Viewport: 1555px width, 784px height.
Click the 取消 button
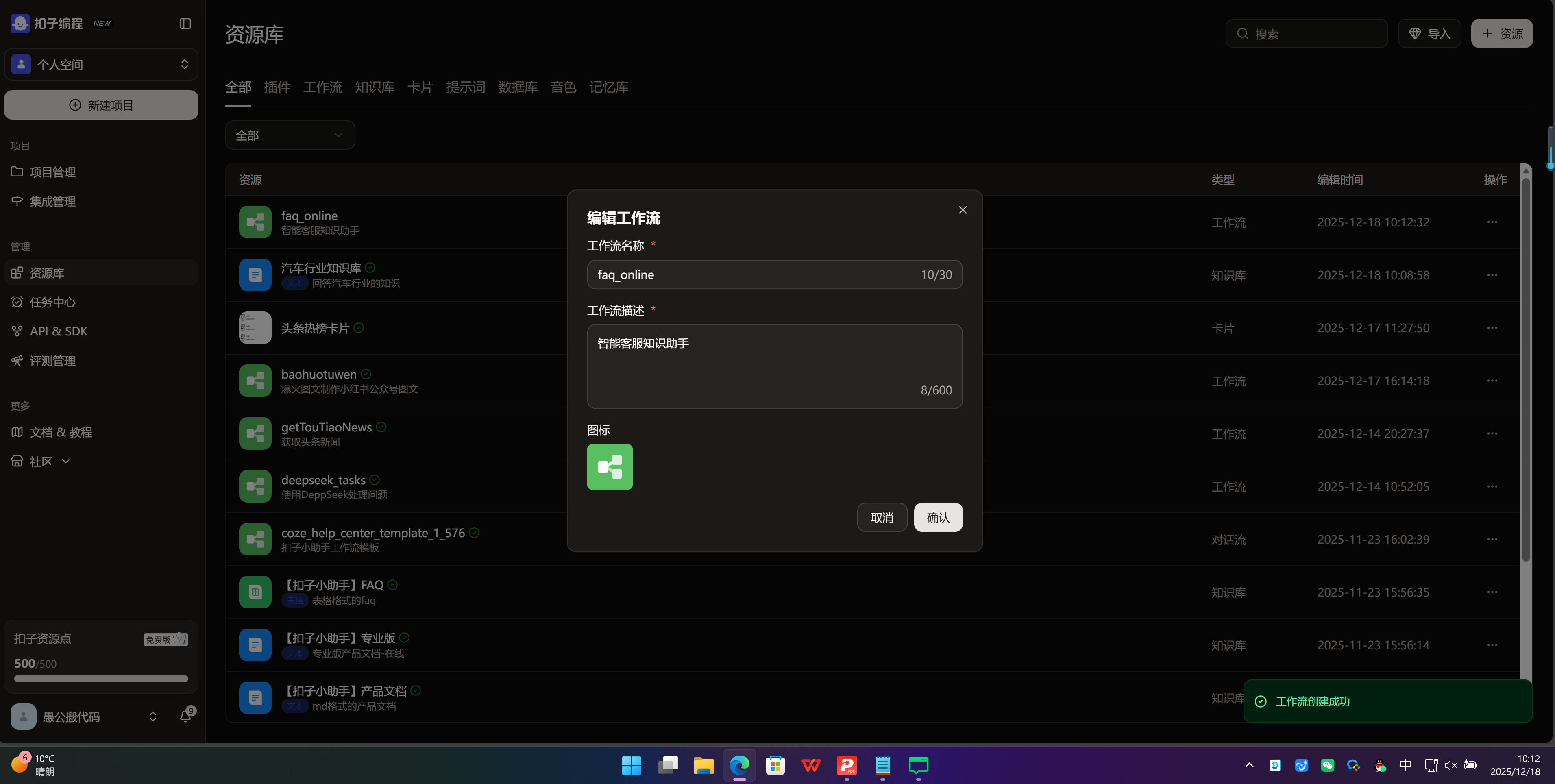tap(881, 518)
